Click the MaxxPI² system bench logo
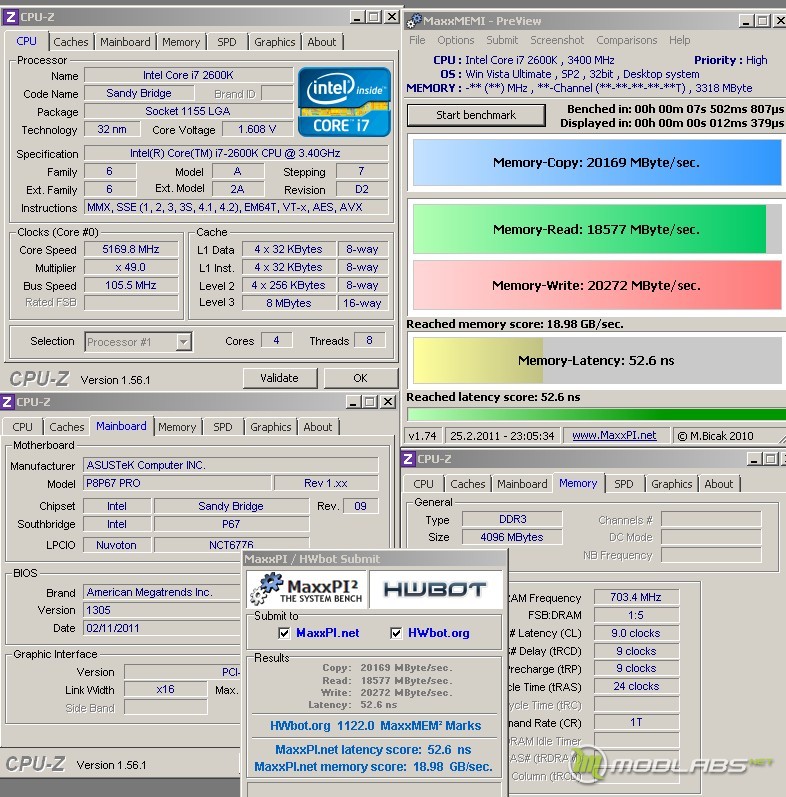Viewport: 786px width, 797px height. [308, 590]
